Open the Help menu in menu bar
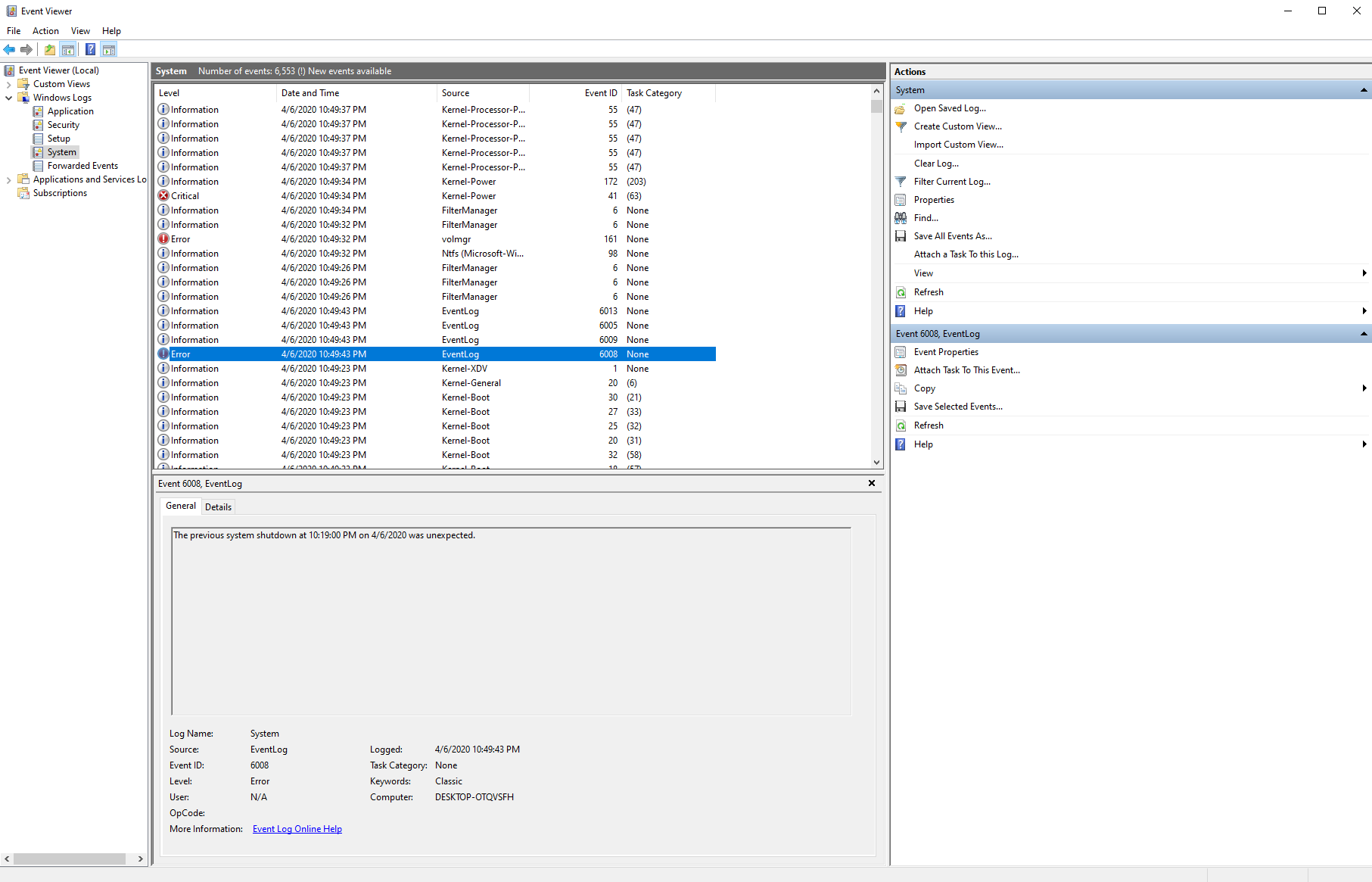The width and height of the screenshot is (1372, 882). tap(111, 31)
